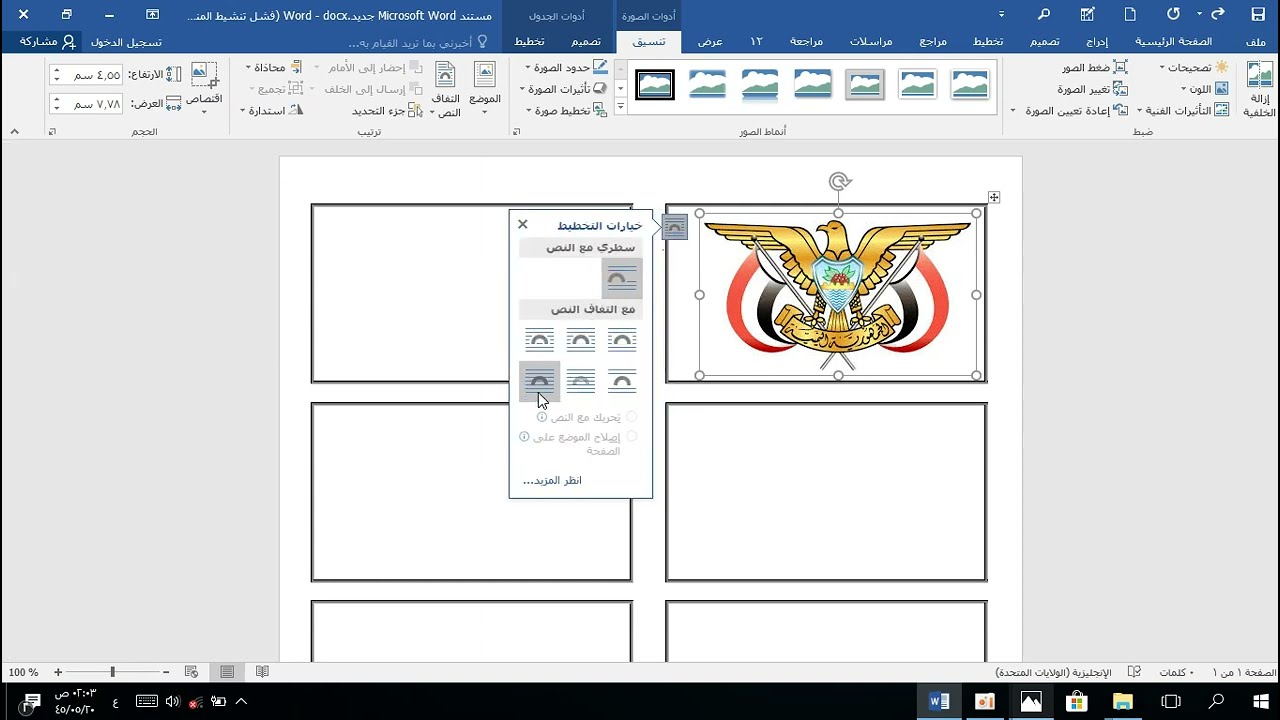Click the table move handle at the table corner

coord(994,197)
